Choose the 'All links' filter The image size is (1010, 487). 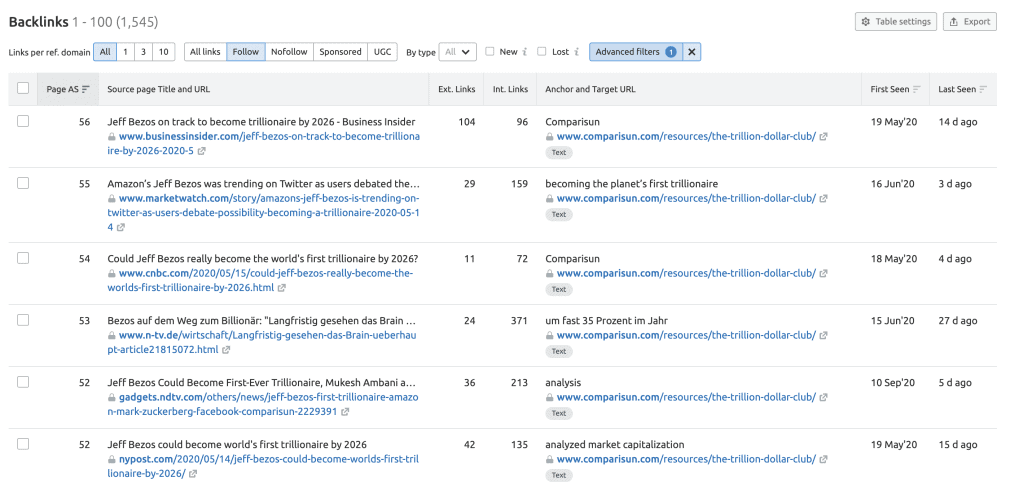pos(205,52)
